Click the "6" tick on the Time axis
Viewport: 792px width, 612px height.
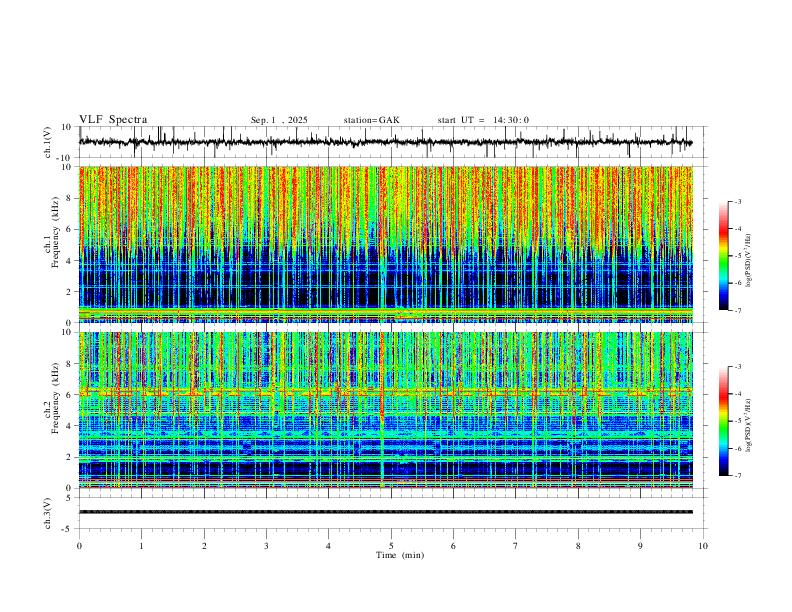[x=453, y=546]
